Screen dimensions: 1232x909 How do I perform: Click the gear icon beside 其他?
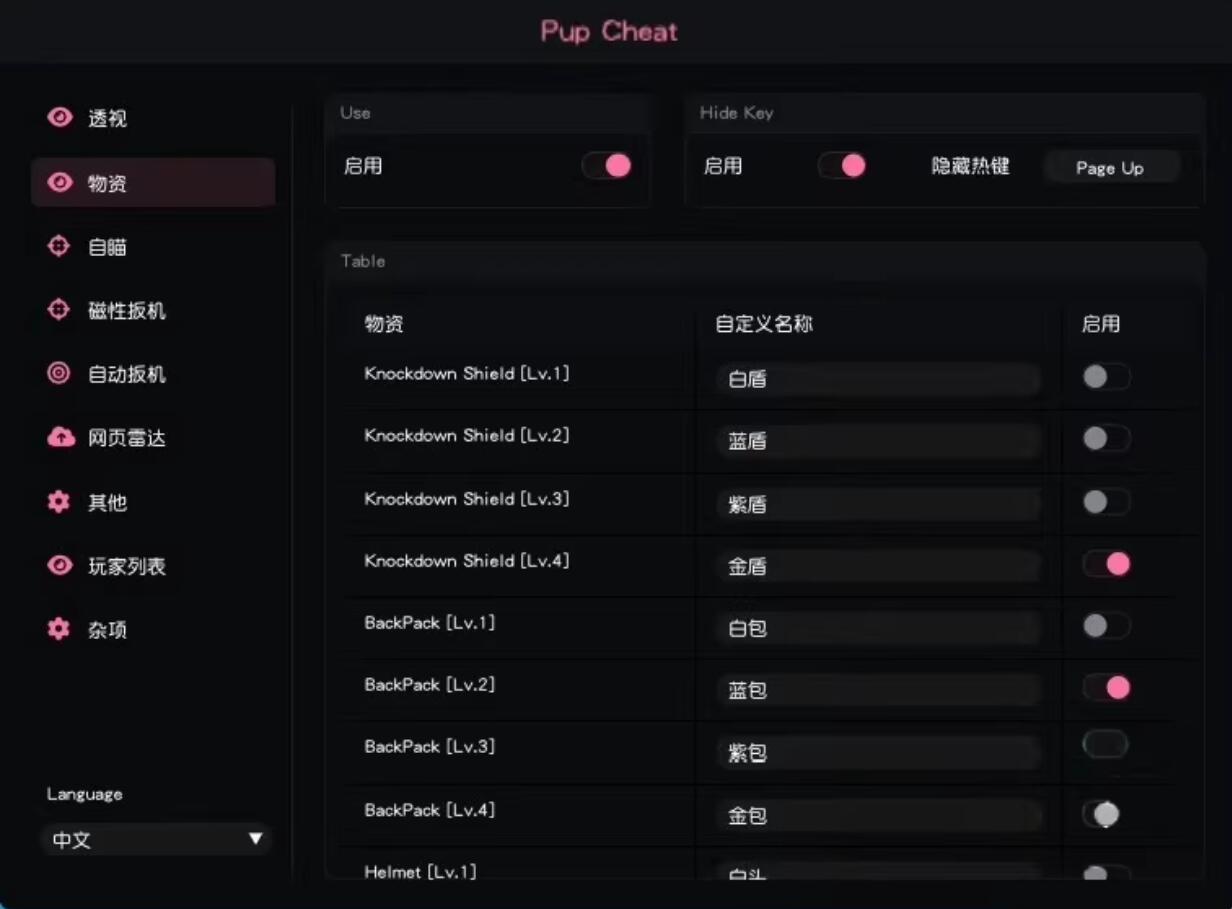pyautogui.click(x=59, y=502)
